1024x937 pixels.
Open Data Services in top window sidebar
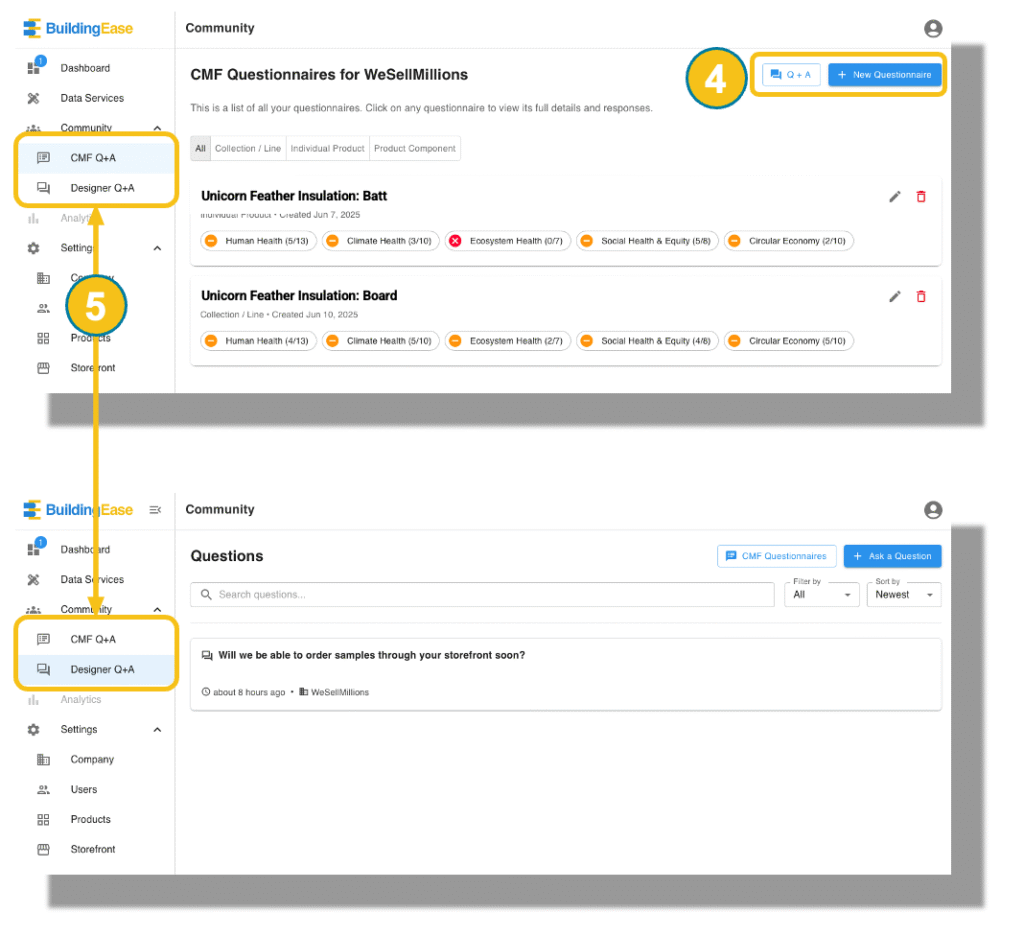click(91, 98)
